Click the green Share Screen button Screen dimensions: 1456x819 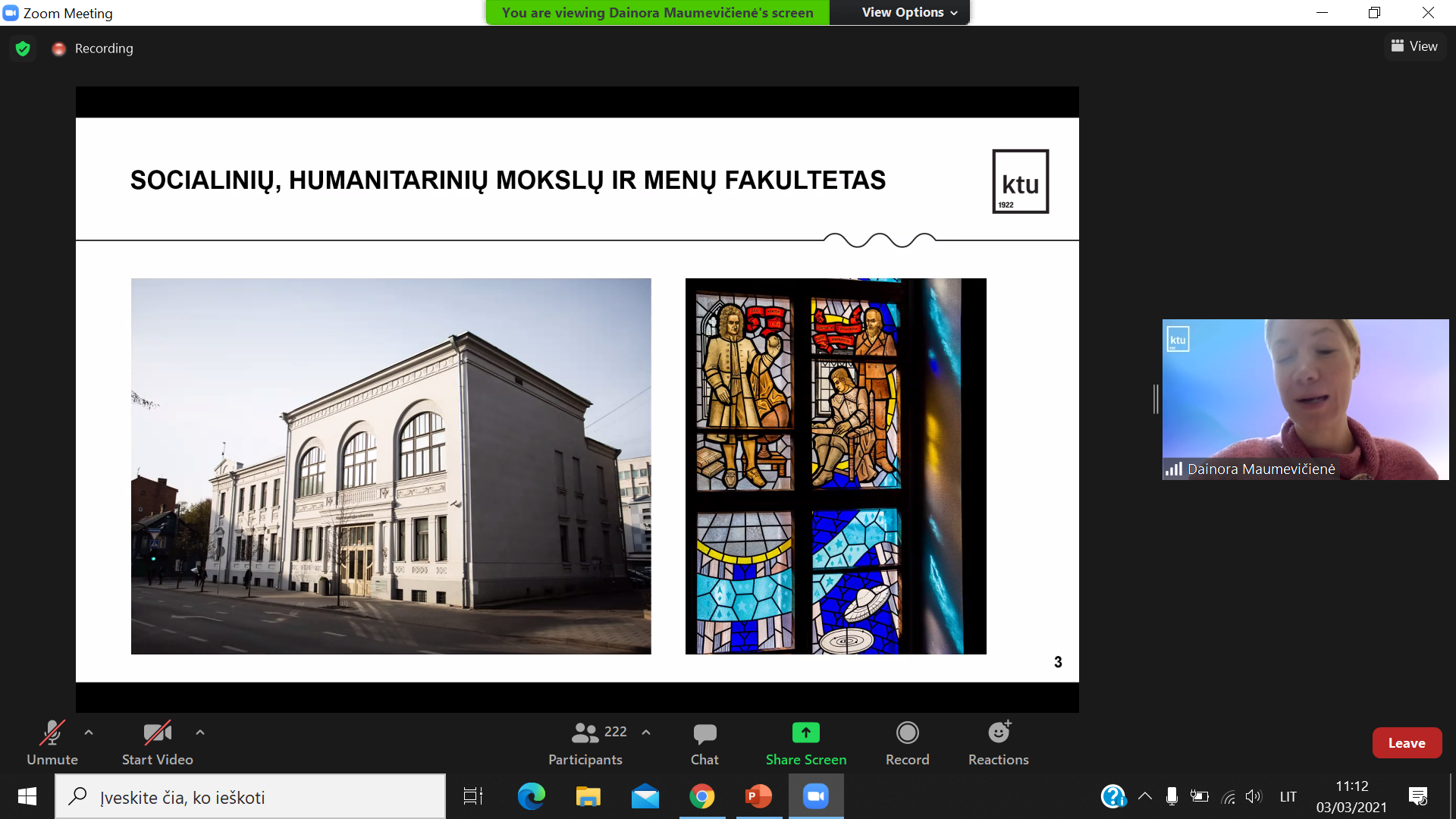(x=806, y=743)
